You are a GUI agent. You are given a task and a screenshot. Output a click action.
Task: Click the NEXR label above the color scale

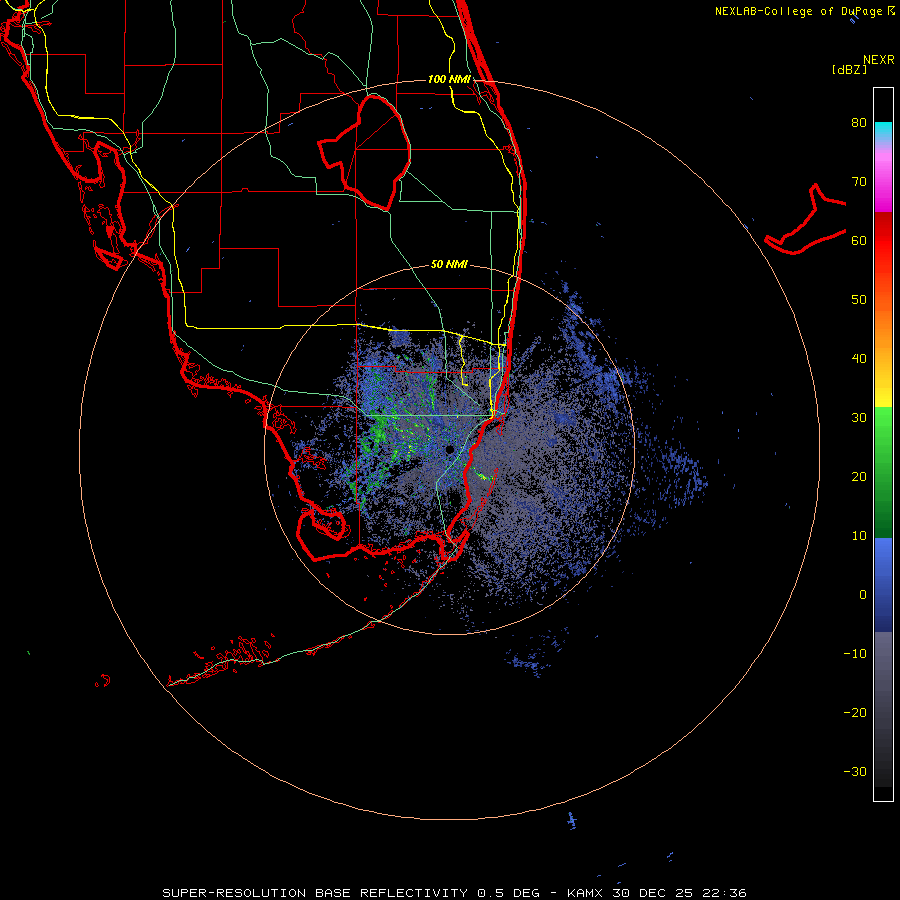pos(878,60)
